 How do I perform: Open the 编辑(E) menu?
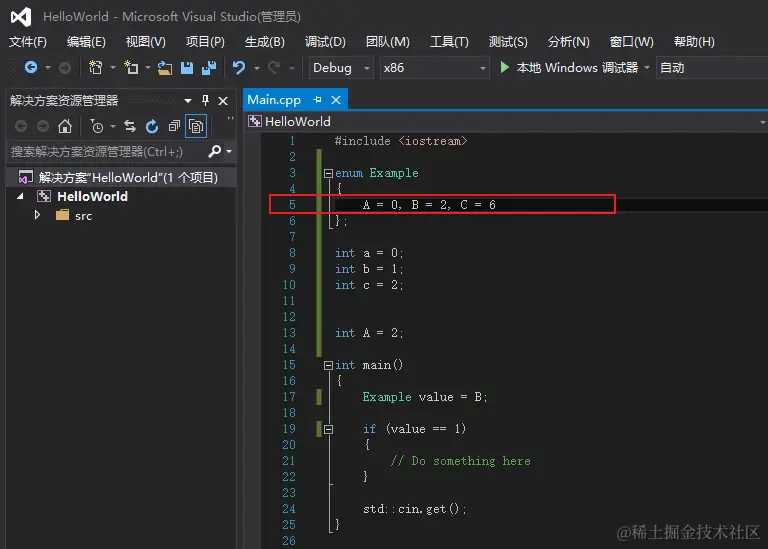point(86,42)
